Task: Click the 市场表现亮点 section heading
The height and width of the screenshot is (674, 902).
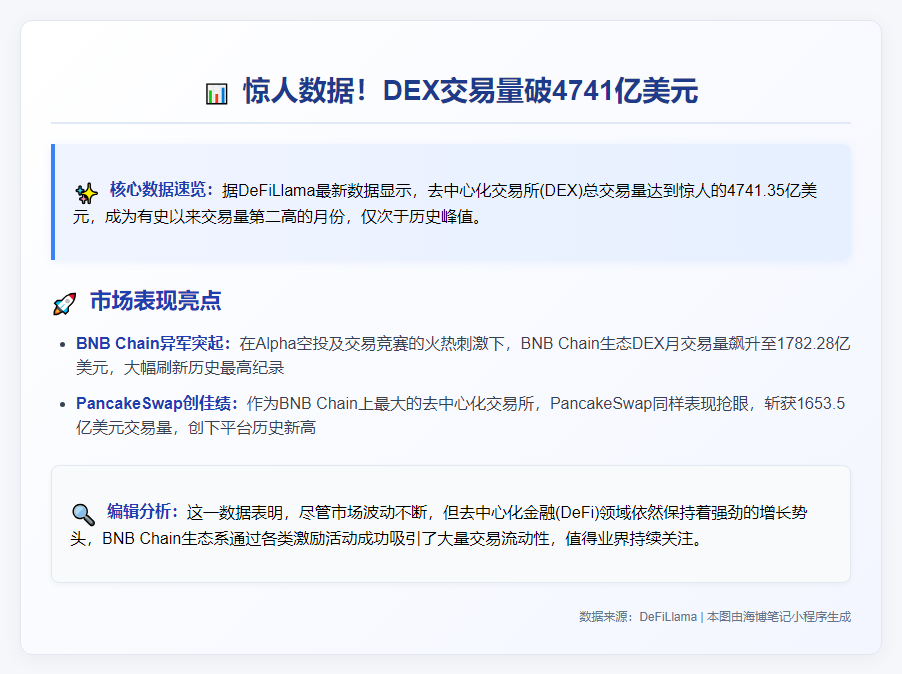Action: (x=155, y=301)
